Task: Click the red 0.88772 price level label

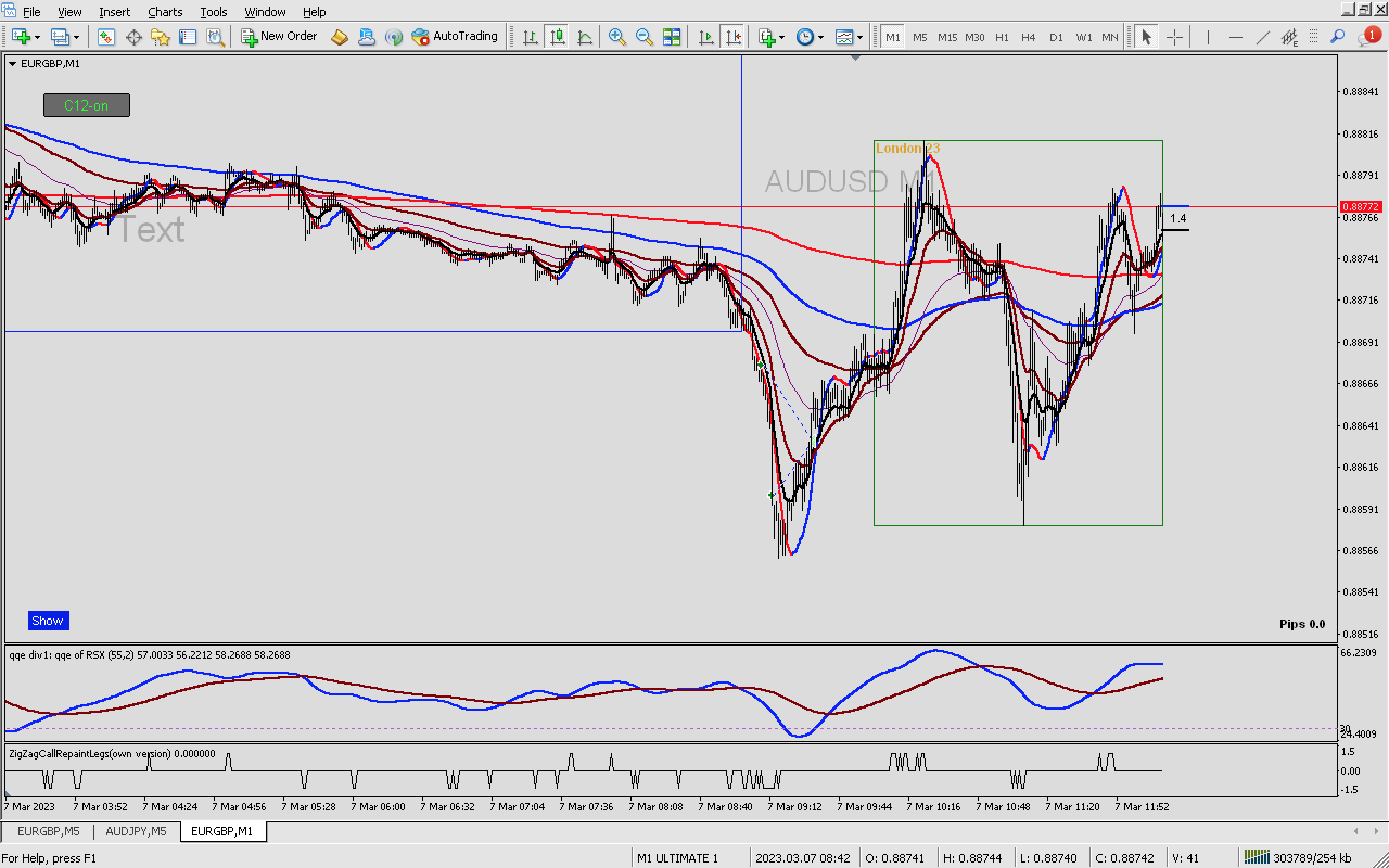Action: 1361,206
